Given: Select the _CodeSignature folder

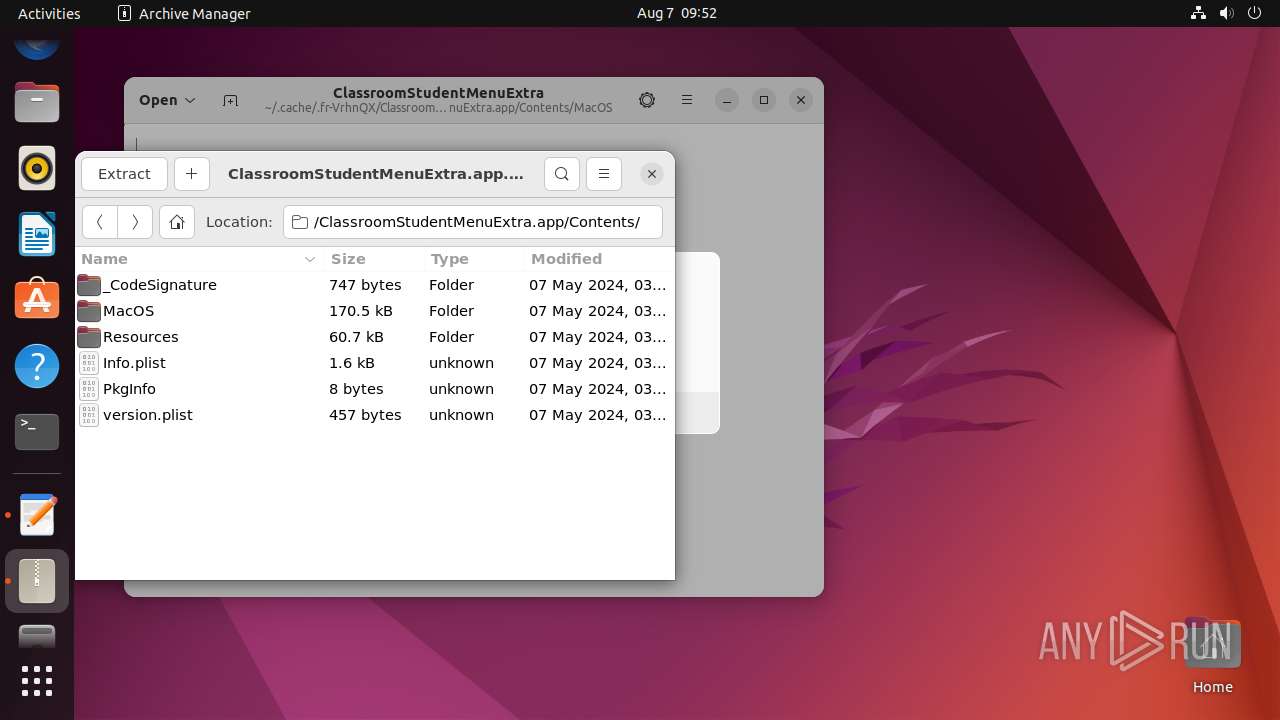Looking at the screenshot, I should [375, 285].
